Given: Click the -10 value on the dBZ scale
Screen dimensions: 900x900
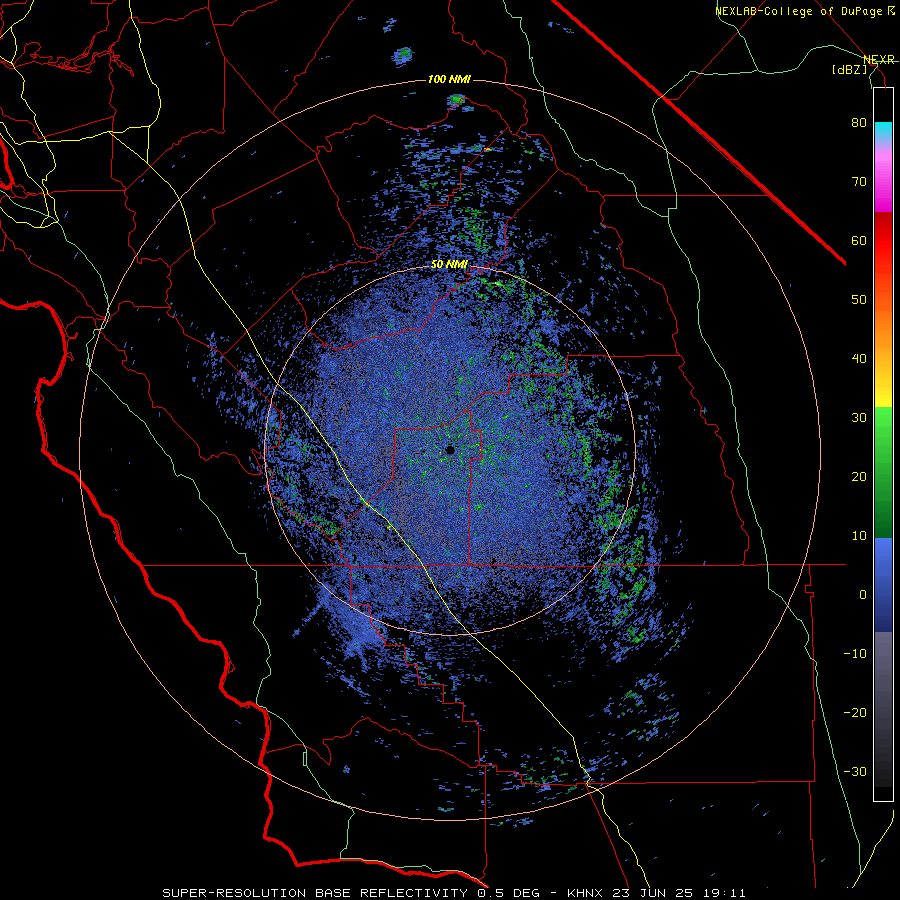Looking at the screenshot, I should (855, 654).
